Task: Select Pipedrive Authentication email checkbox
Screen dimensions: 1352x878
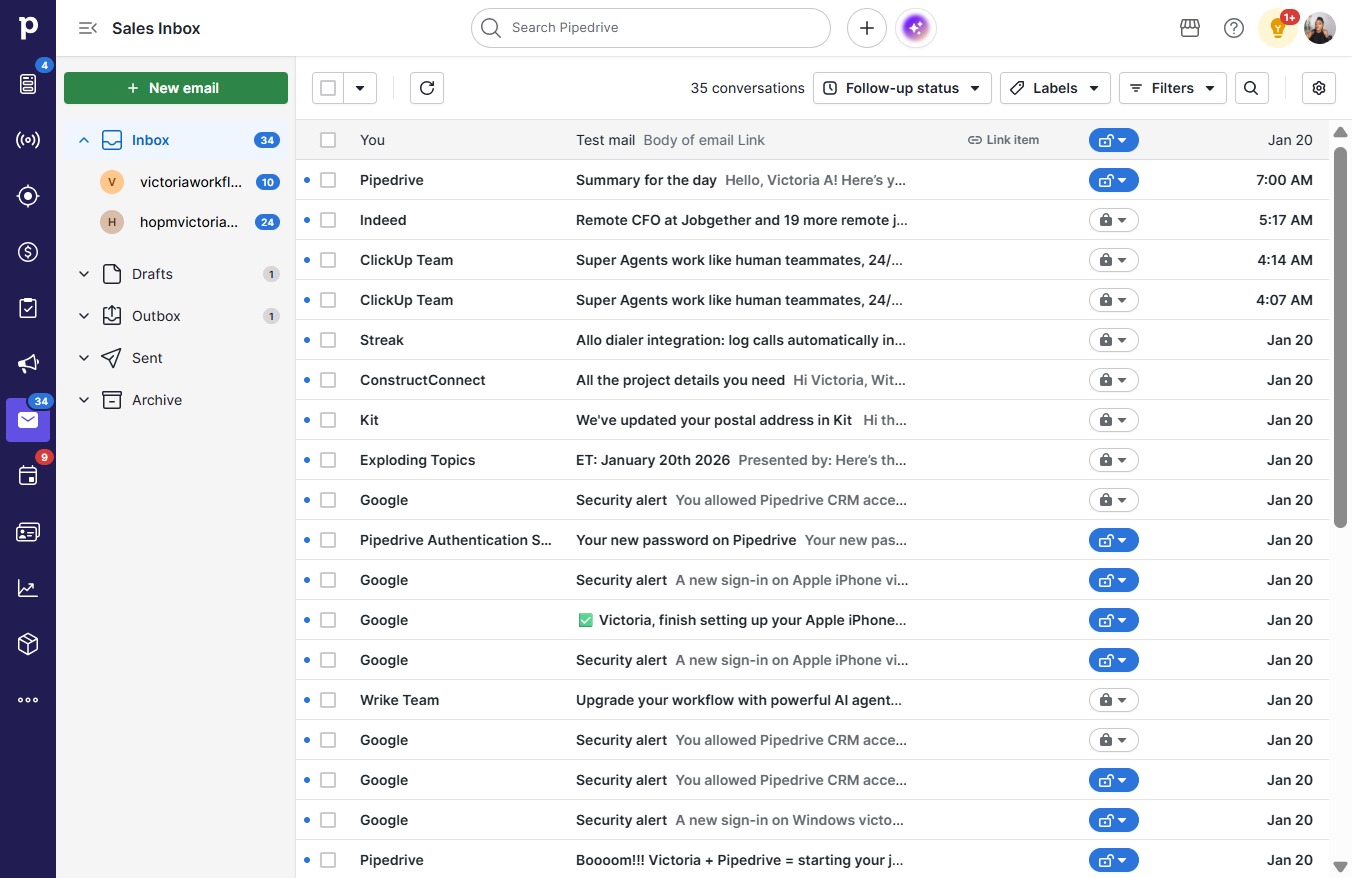Action: point(328,540)
